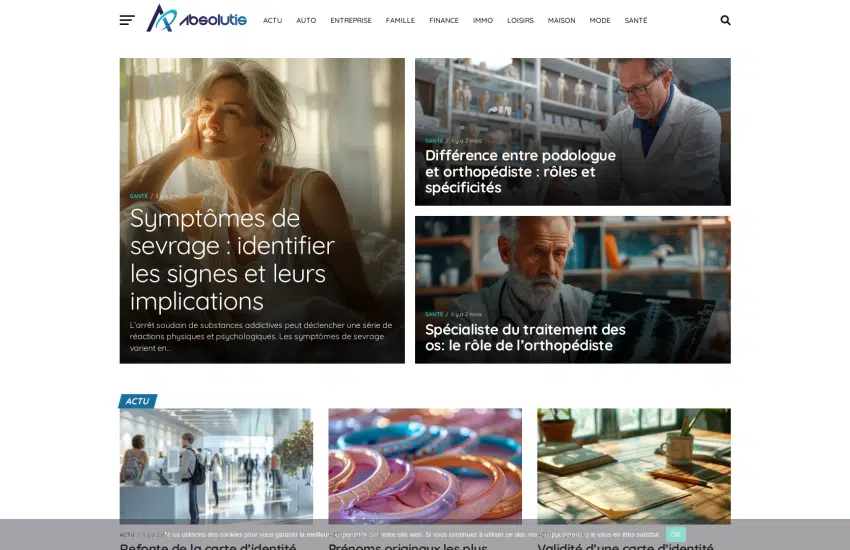Open article Différence entre podologue et orthopédiste

click(520, 171)
